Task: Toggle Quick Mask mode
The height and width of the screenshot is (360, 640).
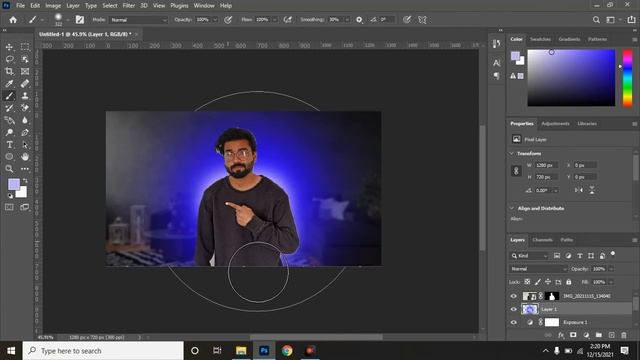Action: pyautogui.click(x=9, y=207)
